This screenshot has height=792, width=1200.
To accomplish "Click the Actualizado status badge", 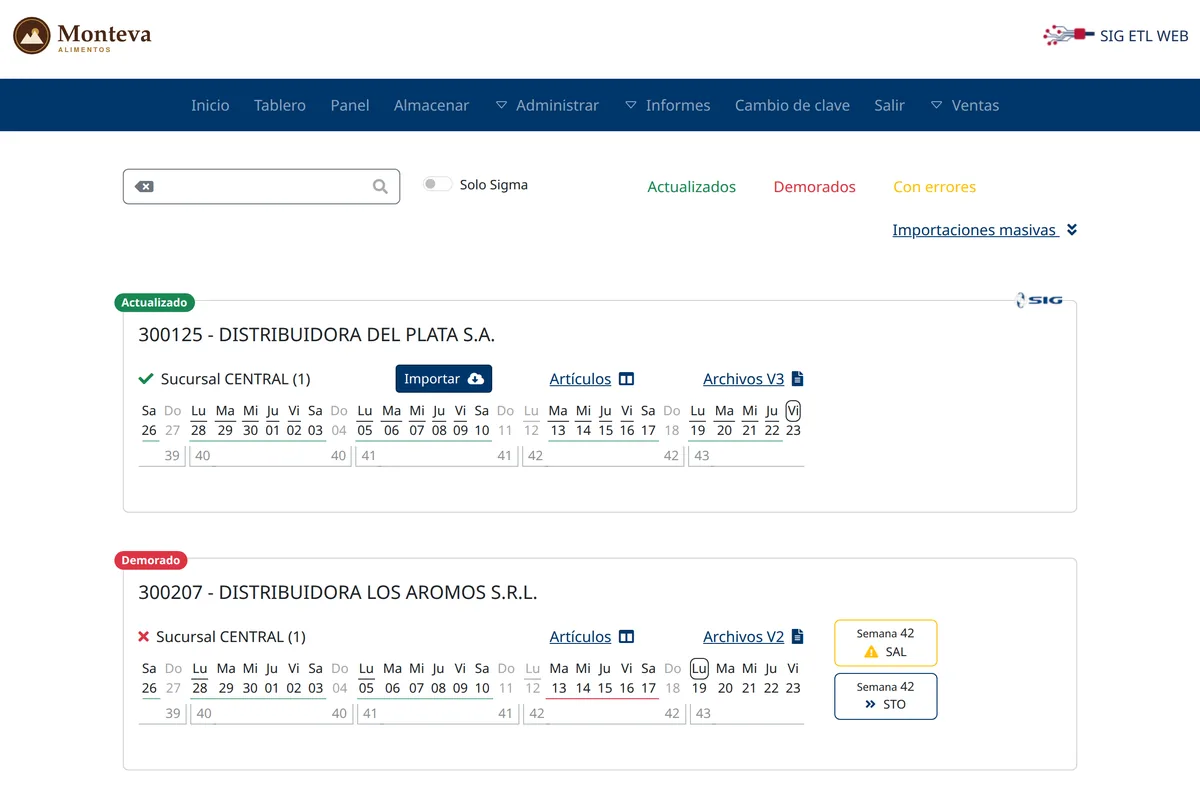I will pyautogui.click(x=155, y=302).
